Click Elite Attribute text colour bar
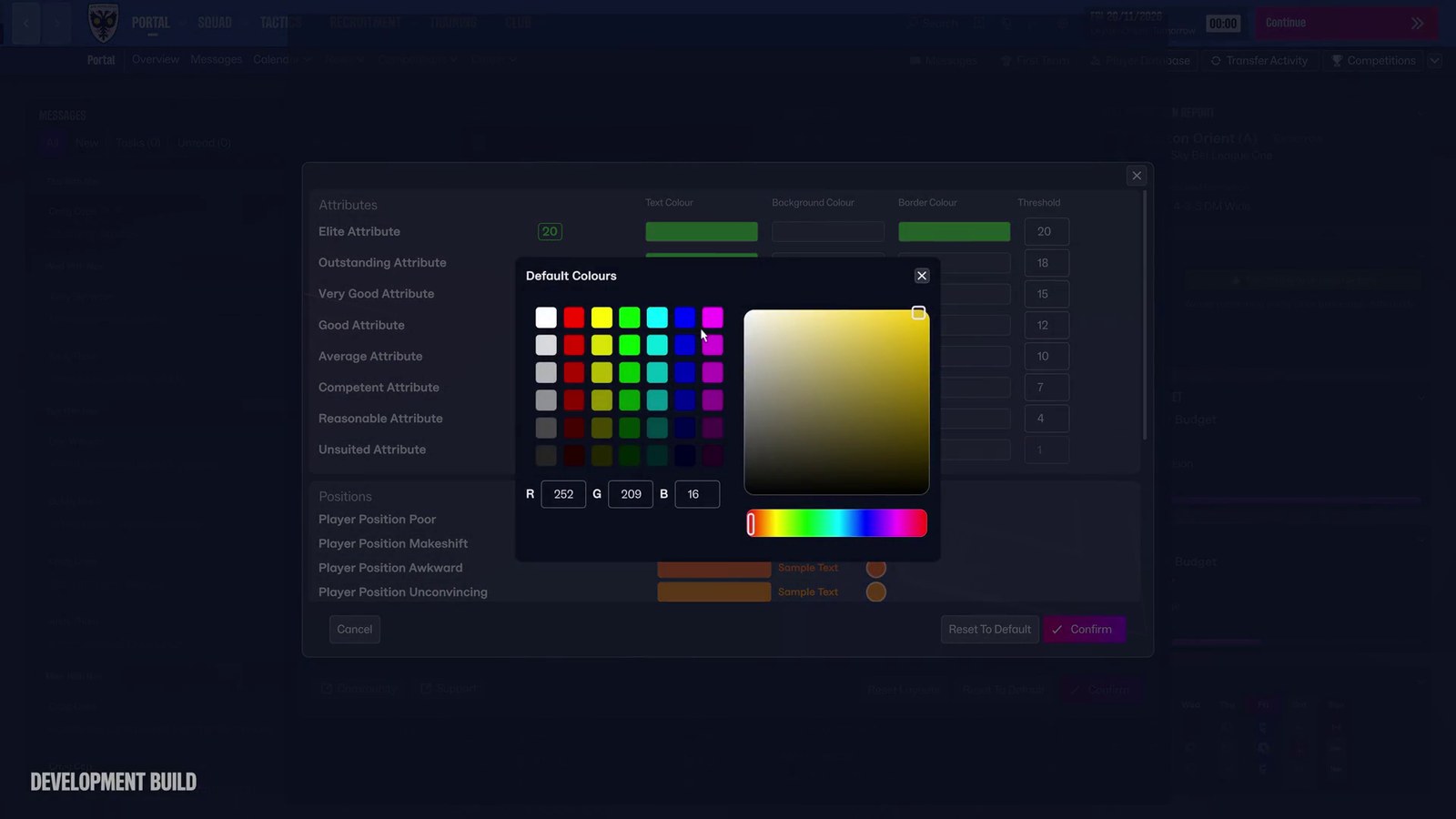 [x=702, y=232]
